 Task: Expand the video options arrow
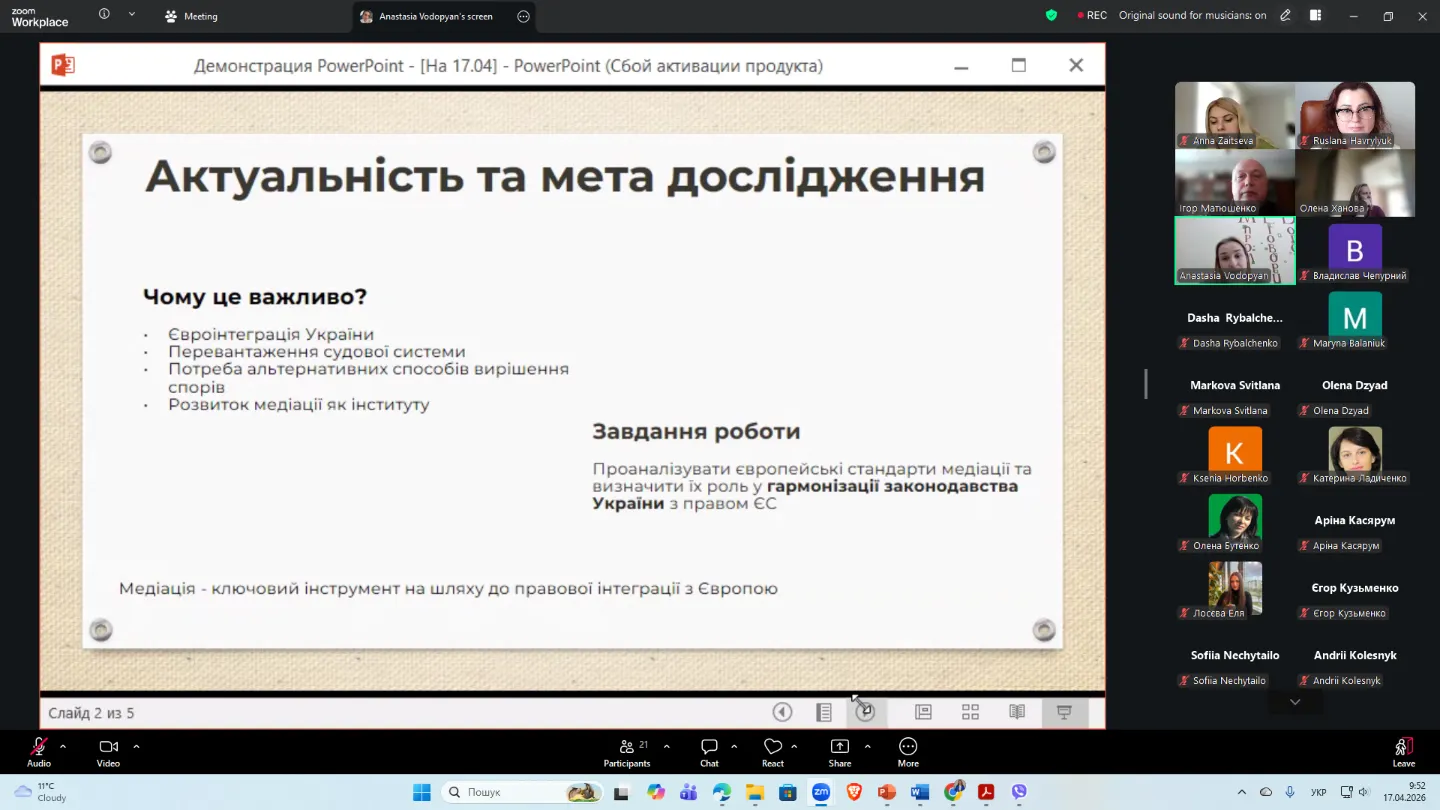click(x=136, y=746)
